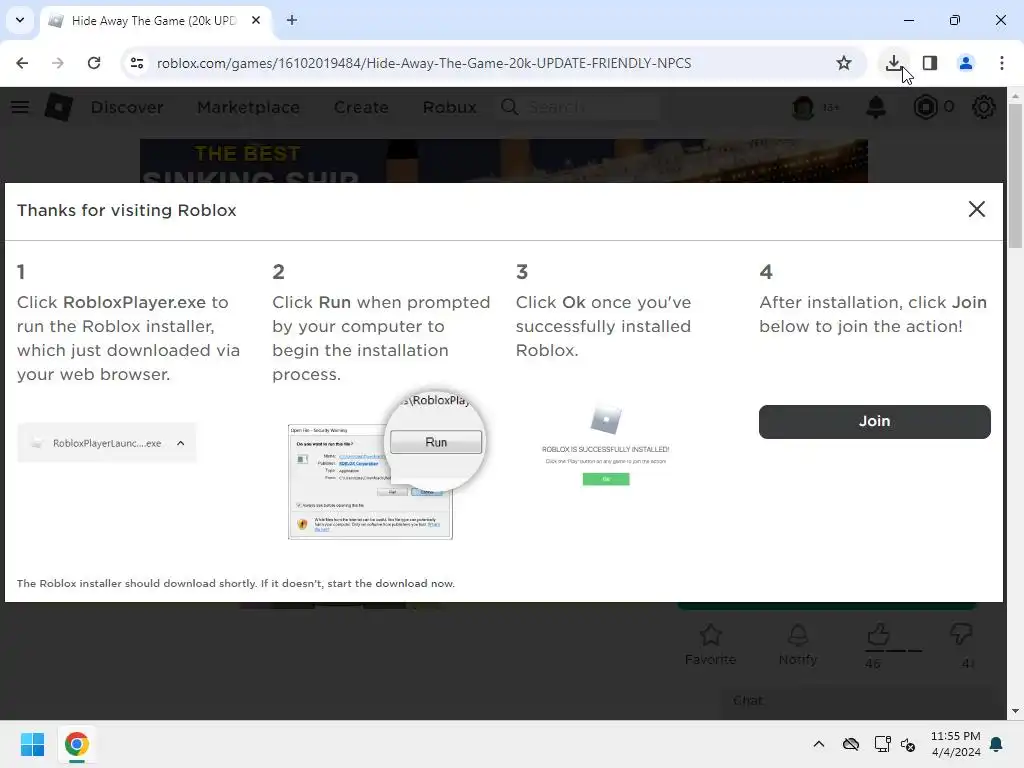Click the Robux balance icon

tap(925, 107)
